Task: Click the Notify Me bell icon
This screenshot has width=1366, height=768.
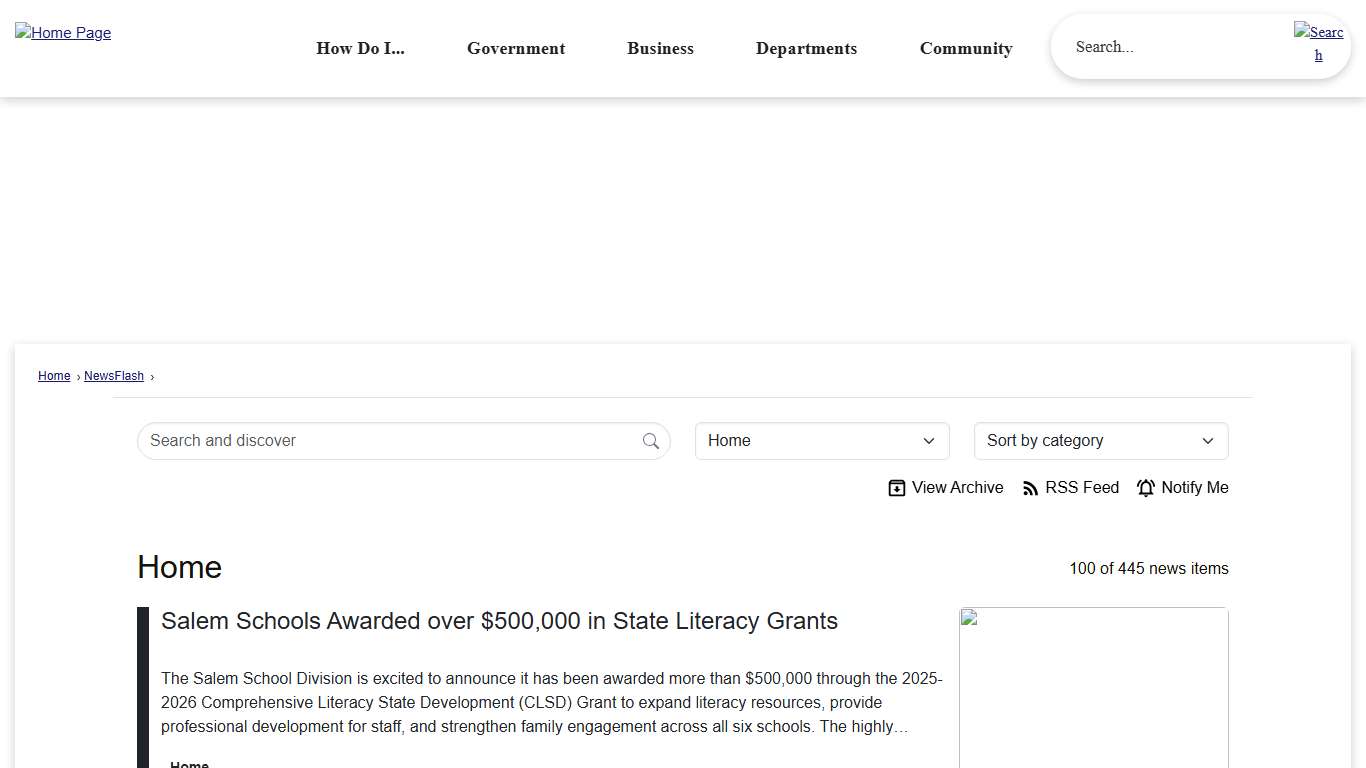Action: pyautogui.click(x=1146, y=488)
